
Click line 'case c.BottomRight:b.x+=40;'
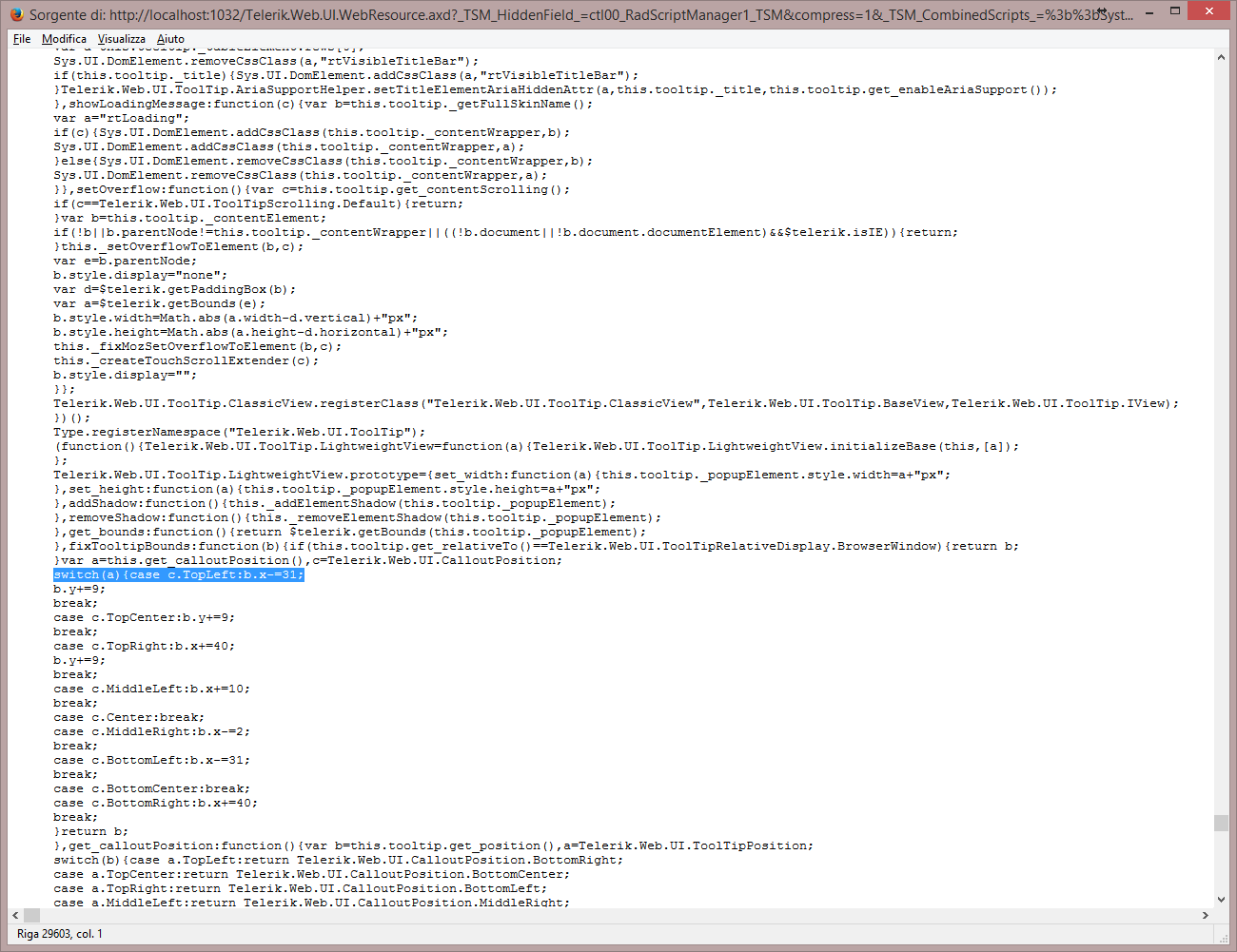click(155, 804)
